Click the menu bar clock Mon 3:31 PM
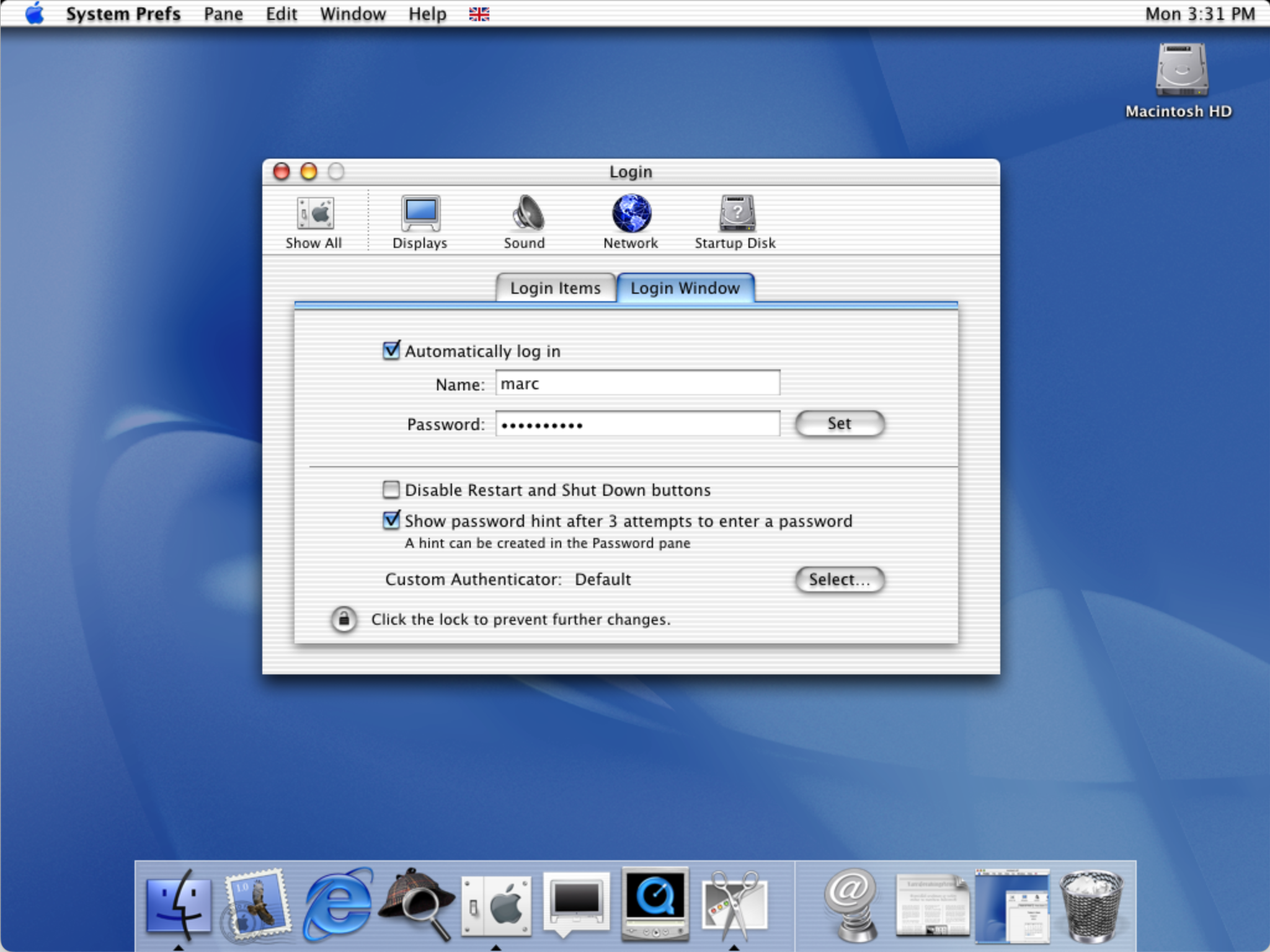The height and width of the screenshot is (952, 1270). (x=1200, y=14)
